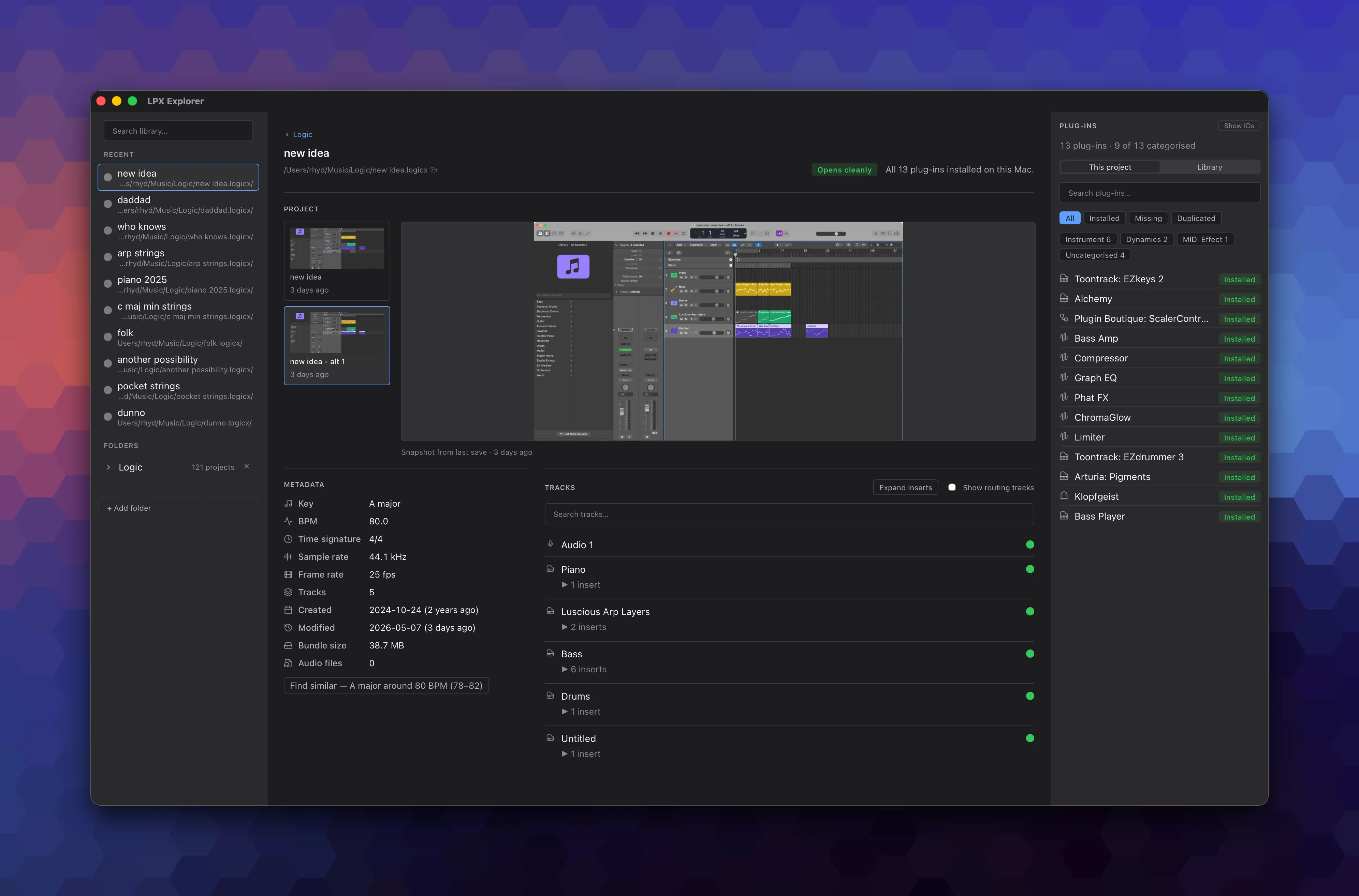The height and width of the screenshot is (896, 1359).
Task: Click the Bass track instrument icon
Action: pyautogui.click(x=550, y=654)
